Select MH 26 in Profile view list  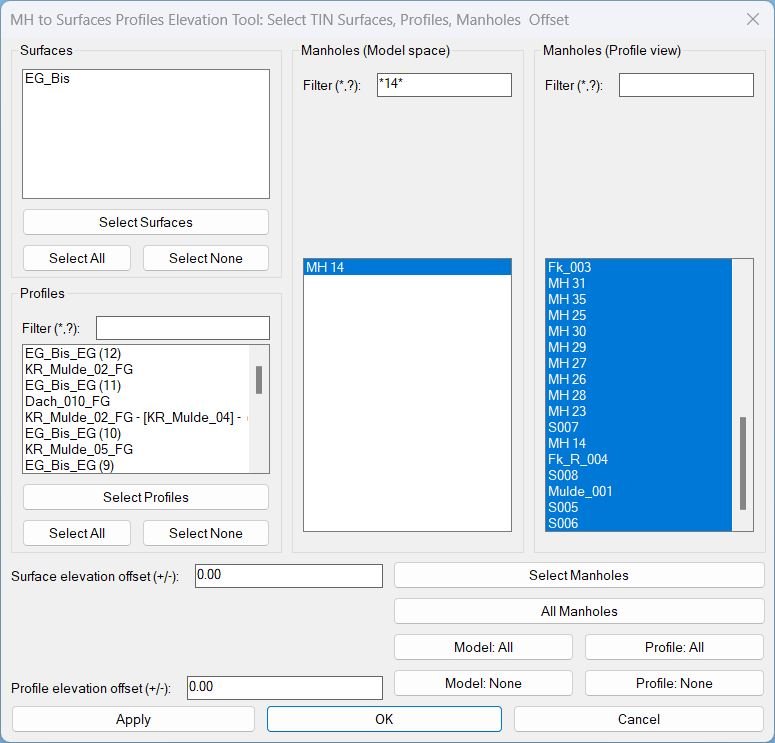click(x=639, y=379)
